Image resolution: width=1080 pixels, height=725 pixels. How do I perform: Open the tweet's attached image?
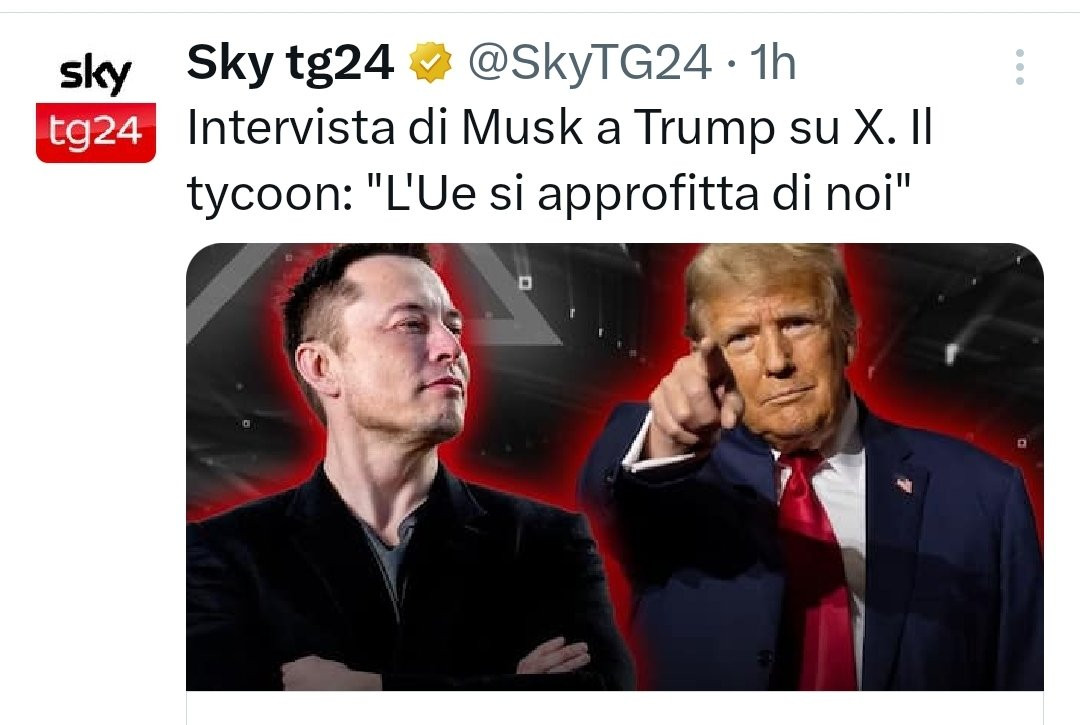click(614, 466)
